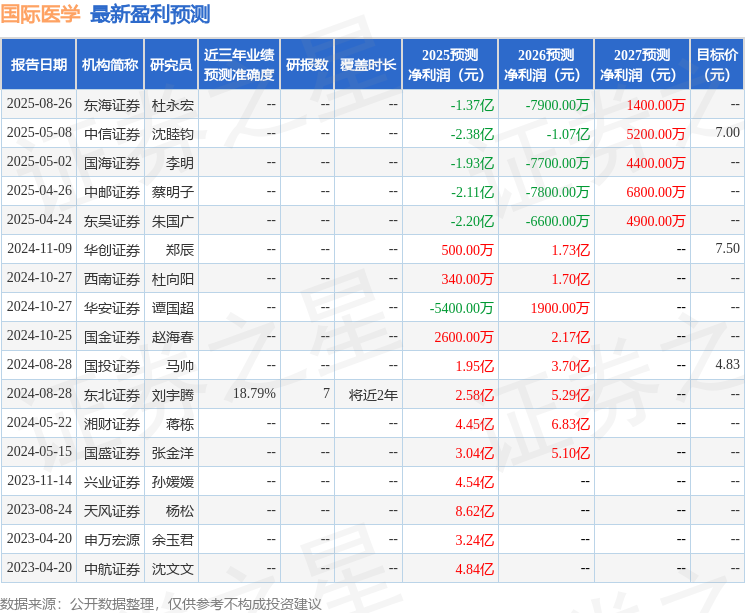Select the 覆盖时长 column header
745x613 pixels.
pos(368,65)
